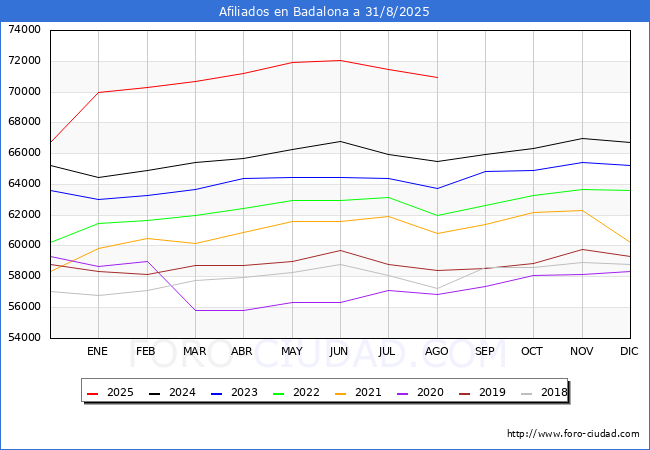Click the 72000 y-axis value
The height and width of the screenshot is (450, 650).
24,60
